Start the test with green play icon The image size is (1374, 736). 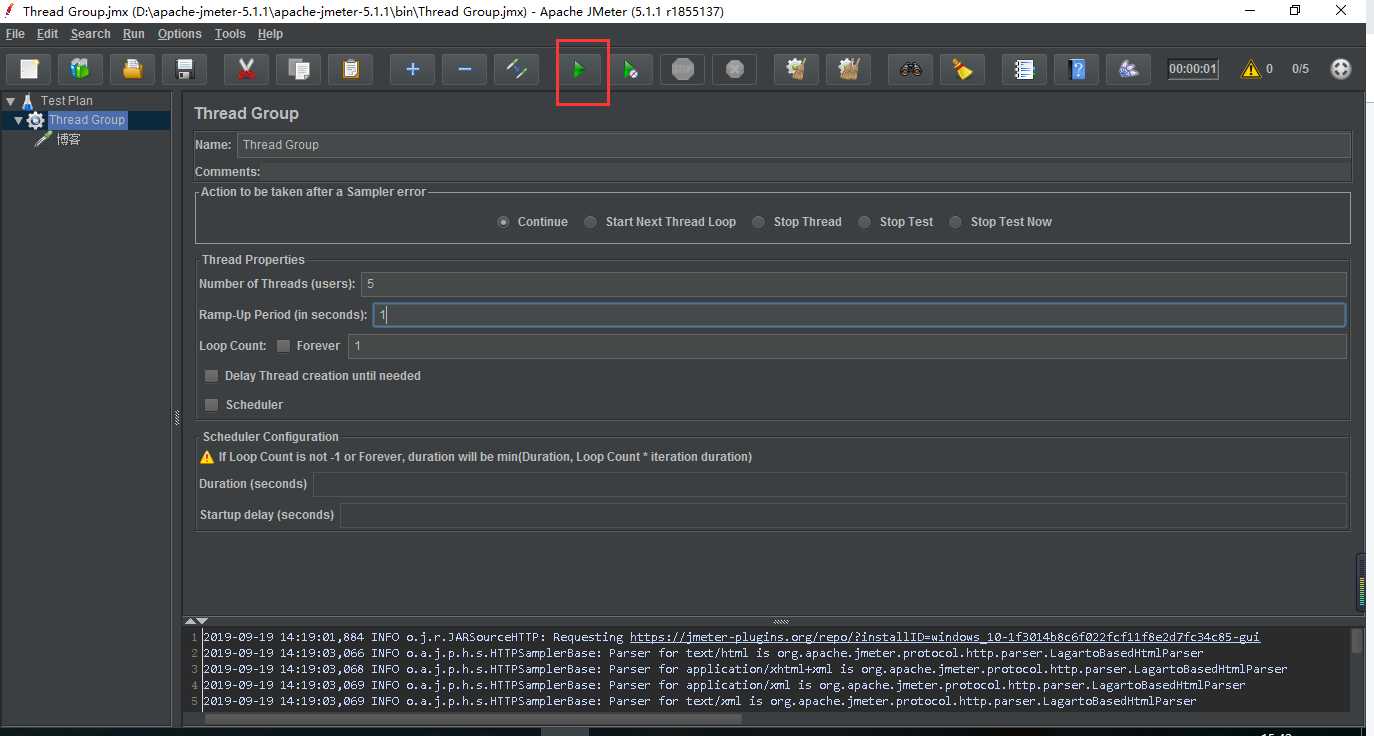(x=578, y=70)
